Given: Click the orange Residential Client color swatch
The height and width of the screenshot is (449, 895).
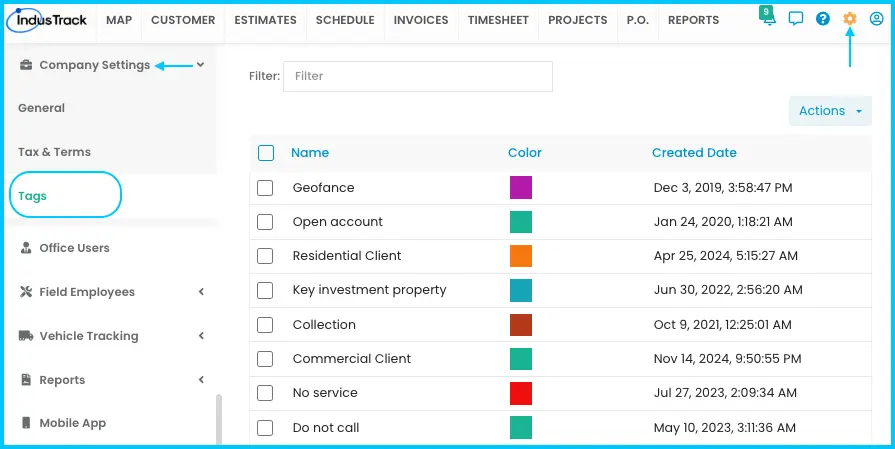Looking at the screenshot, I should pos(521,256).
